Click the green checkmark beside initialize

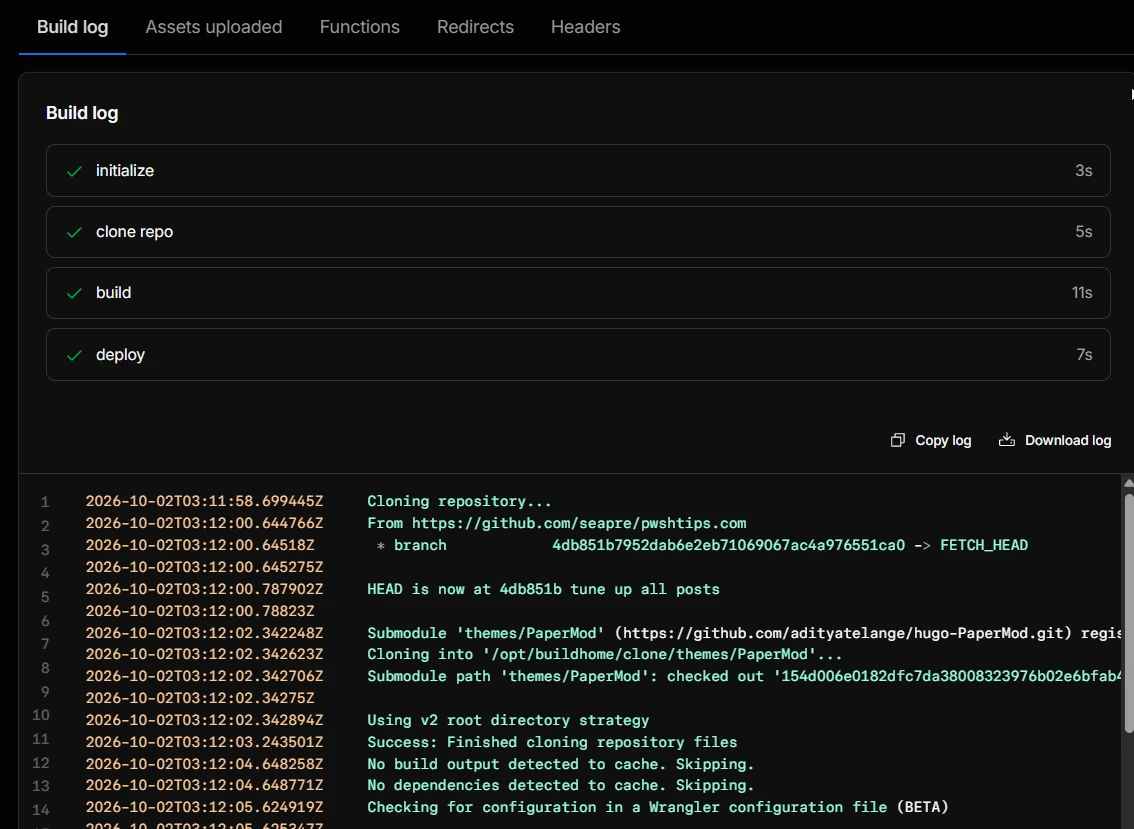pyautogui.click(x=74, y=171)
